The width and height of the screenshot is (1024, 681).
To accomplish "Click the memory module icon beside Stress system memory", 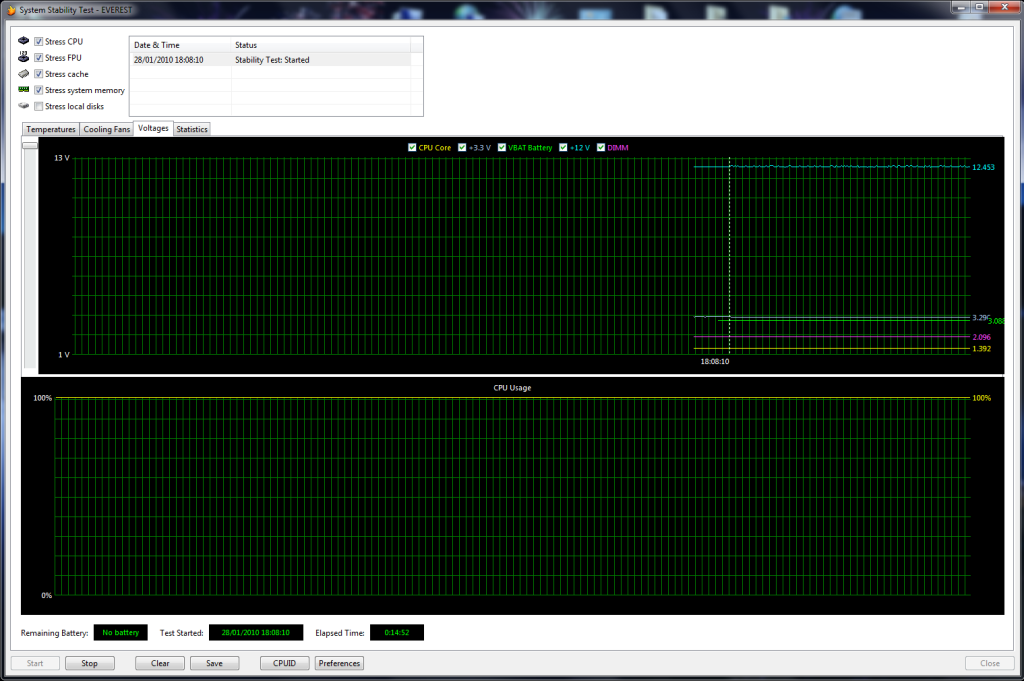I will click(x=23, y=90).
